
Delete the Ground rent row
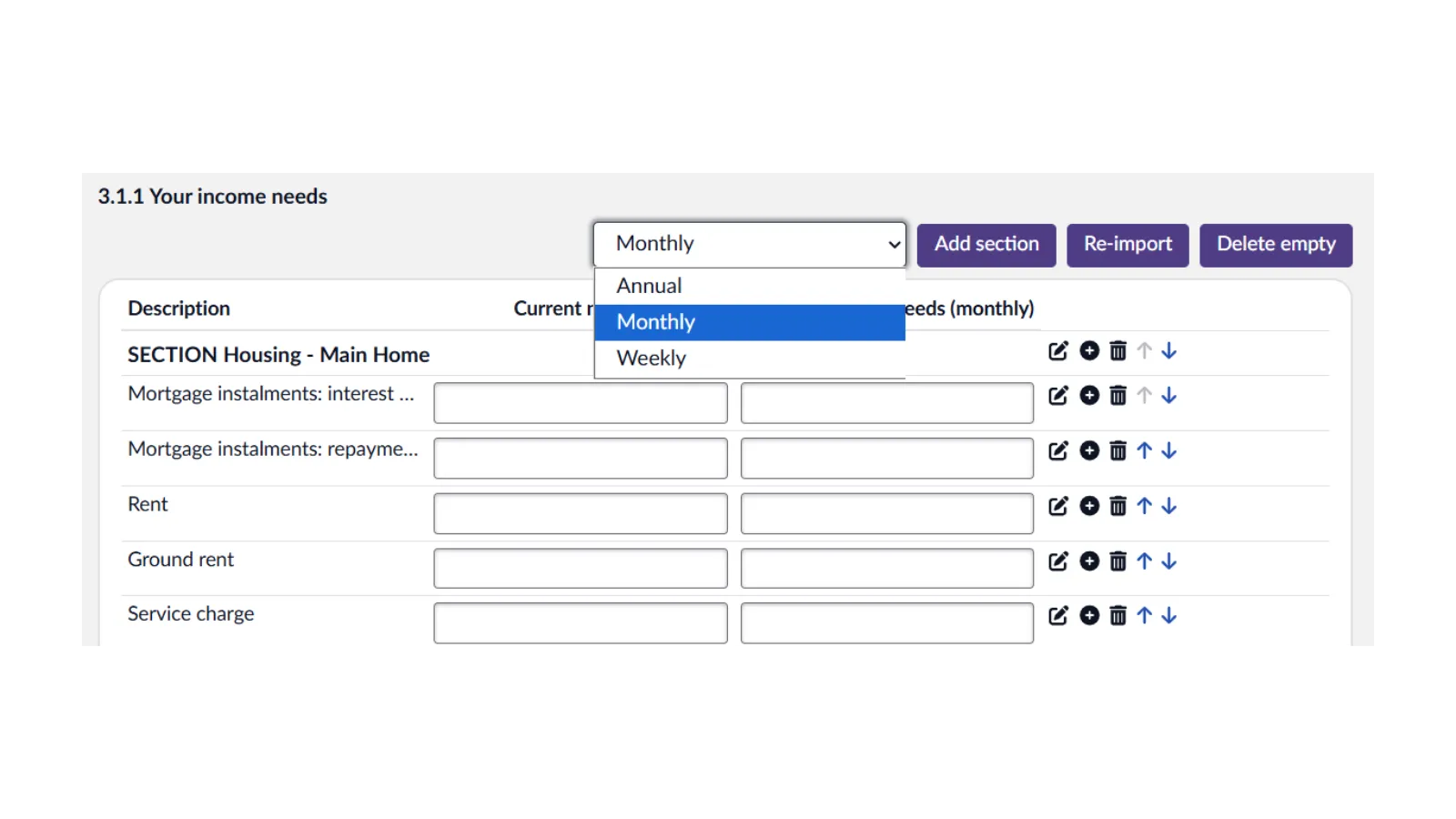coord(1117,561)
